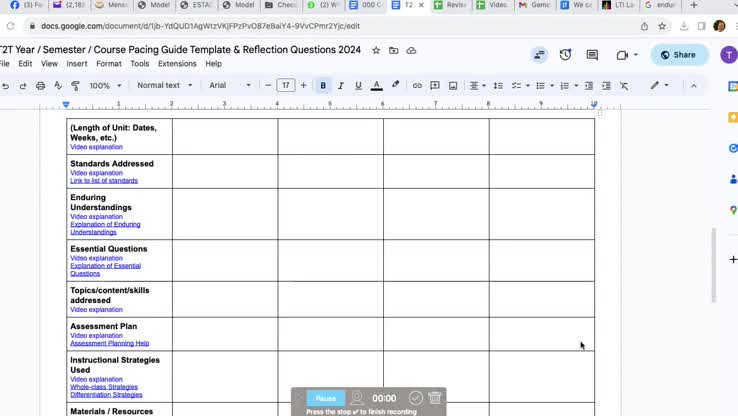
Task: Open the Differentiation Strategies link
Action: pos(106,395)
